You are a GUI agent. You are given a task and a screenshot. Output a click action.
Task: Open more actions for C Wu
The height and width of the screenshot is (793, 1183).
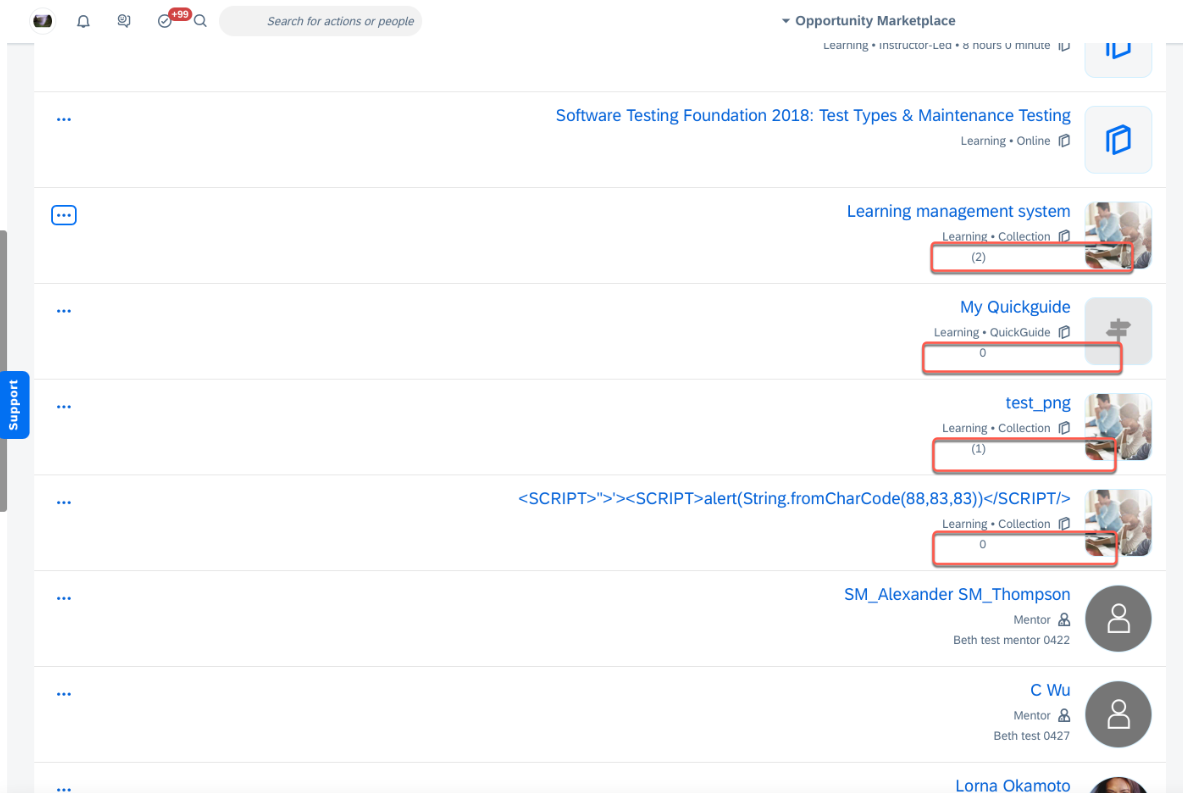pyautogui.click(x=64, y=694)
